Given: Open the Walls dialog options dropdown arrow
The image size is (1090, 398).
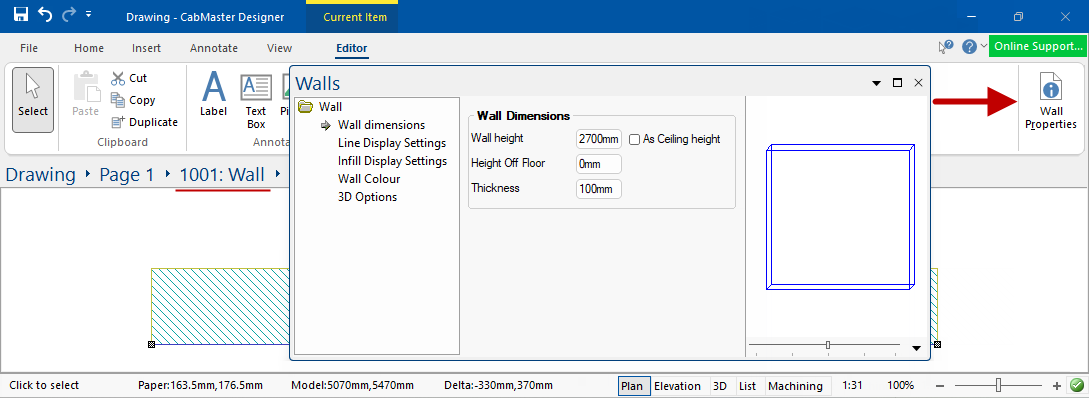Looking at the screenshot, I should (876, 83).
